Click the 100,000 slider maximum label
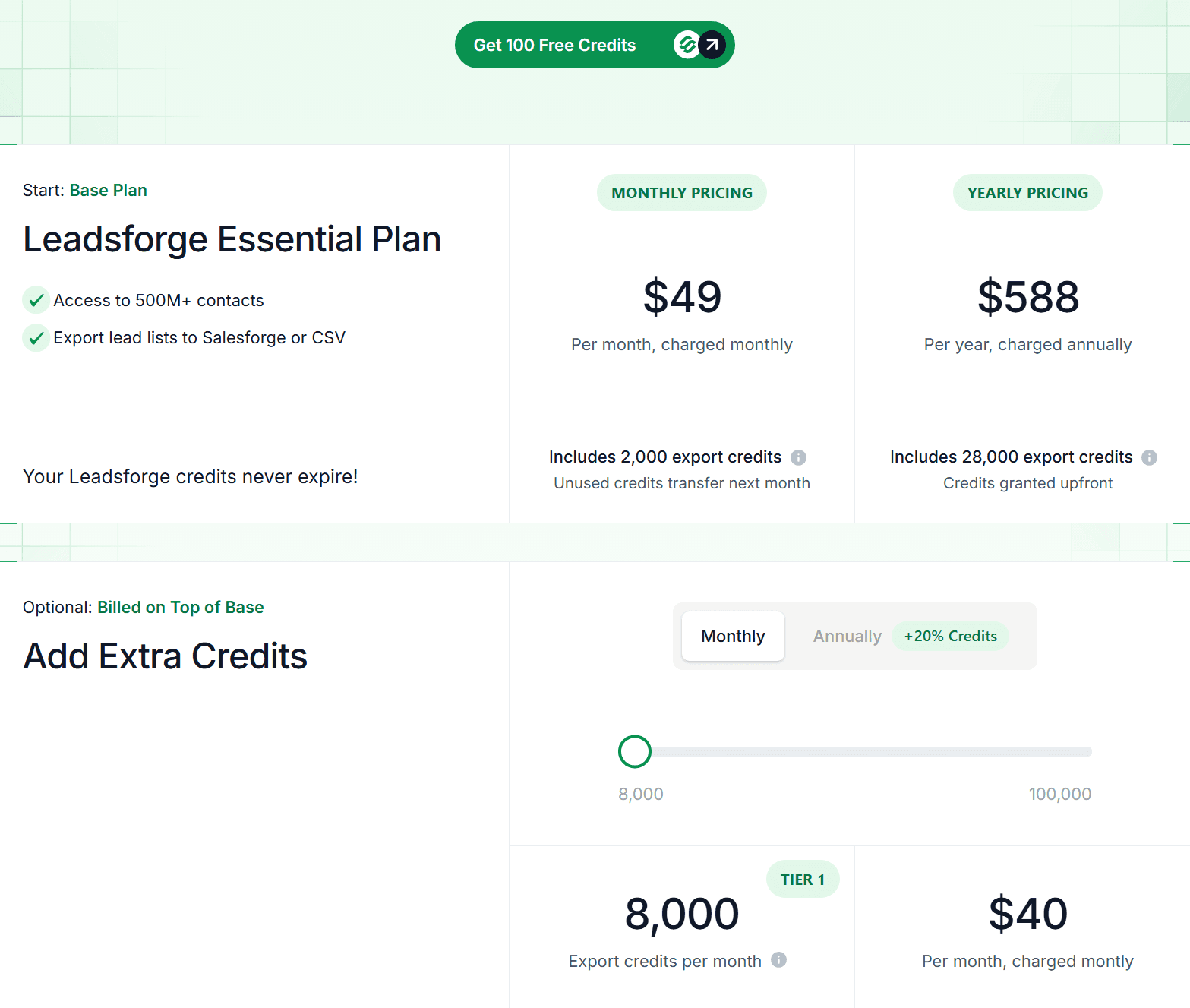1190x1008 pixels. 1059,793
